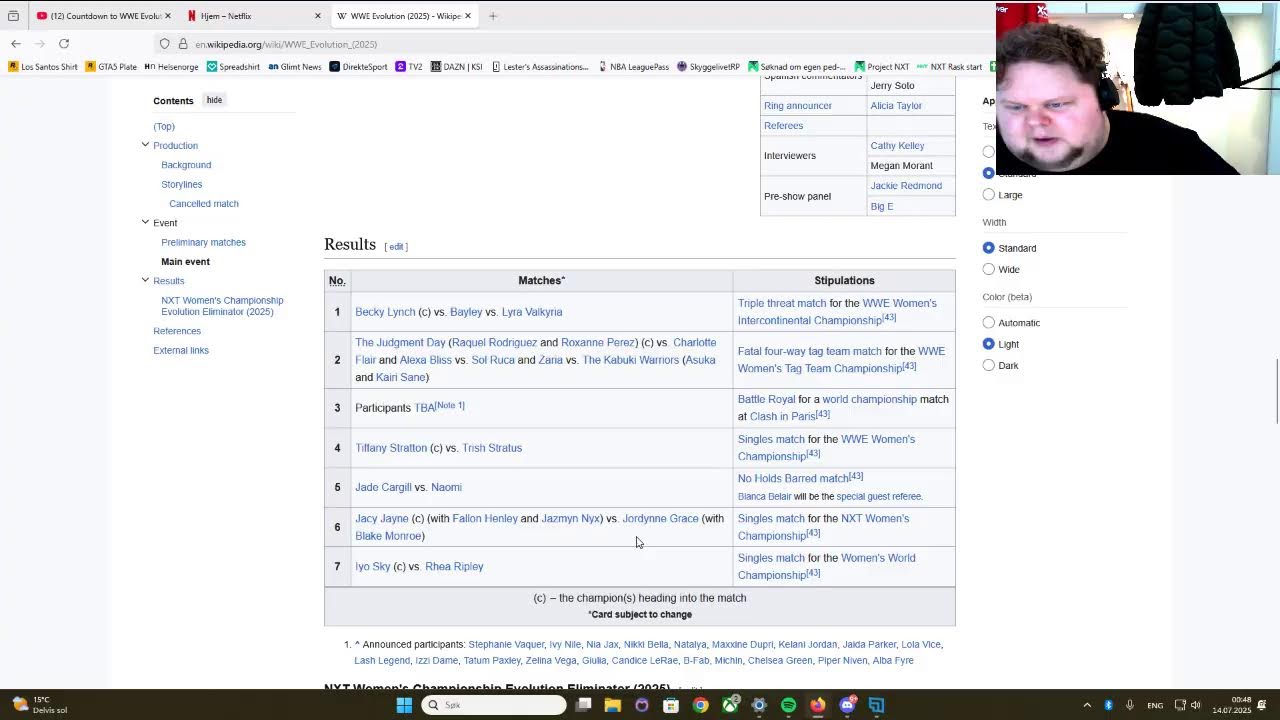This screenshot has height=720, width=1280.
Task: Click the Battle Royal link
Action: [766, 399]
